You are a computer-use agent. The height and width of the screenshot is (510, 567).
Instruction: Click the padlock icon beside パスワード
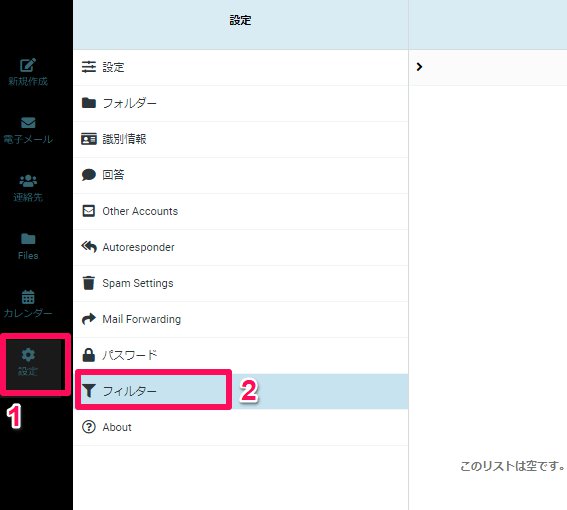pos(89,355)
